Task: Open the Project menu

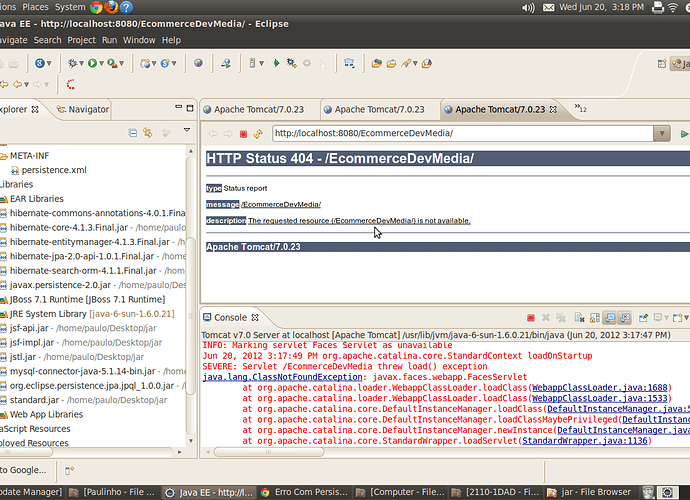Action: (81, 40)
